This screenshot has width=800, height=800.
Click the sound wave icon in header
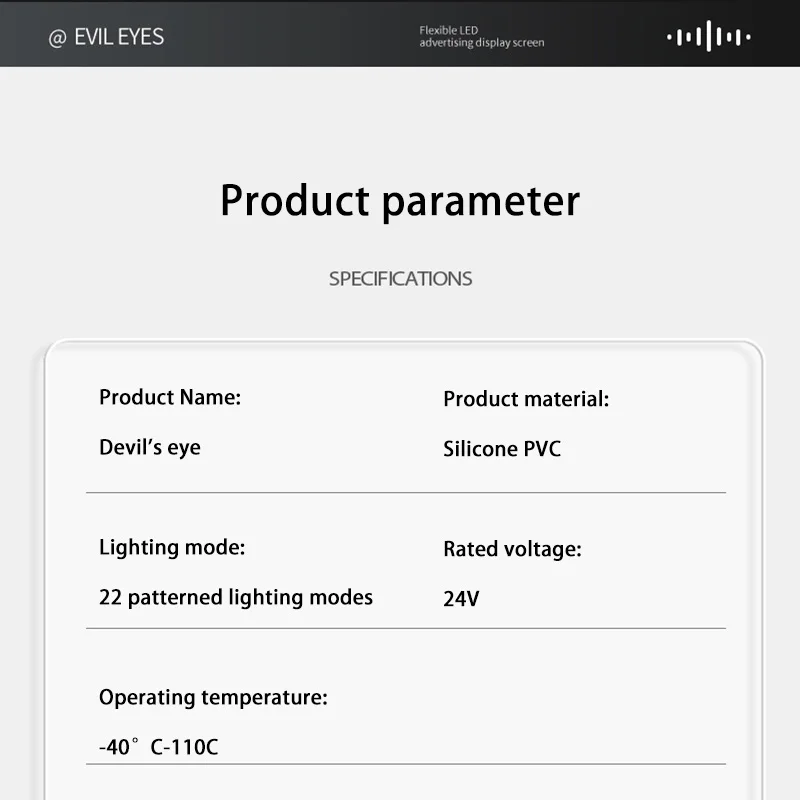pyautogui.click(x=708, y=37)
